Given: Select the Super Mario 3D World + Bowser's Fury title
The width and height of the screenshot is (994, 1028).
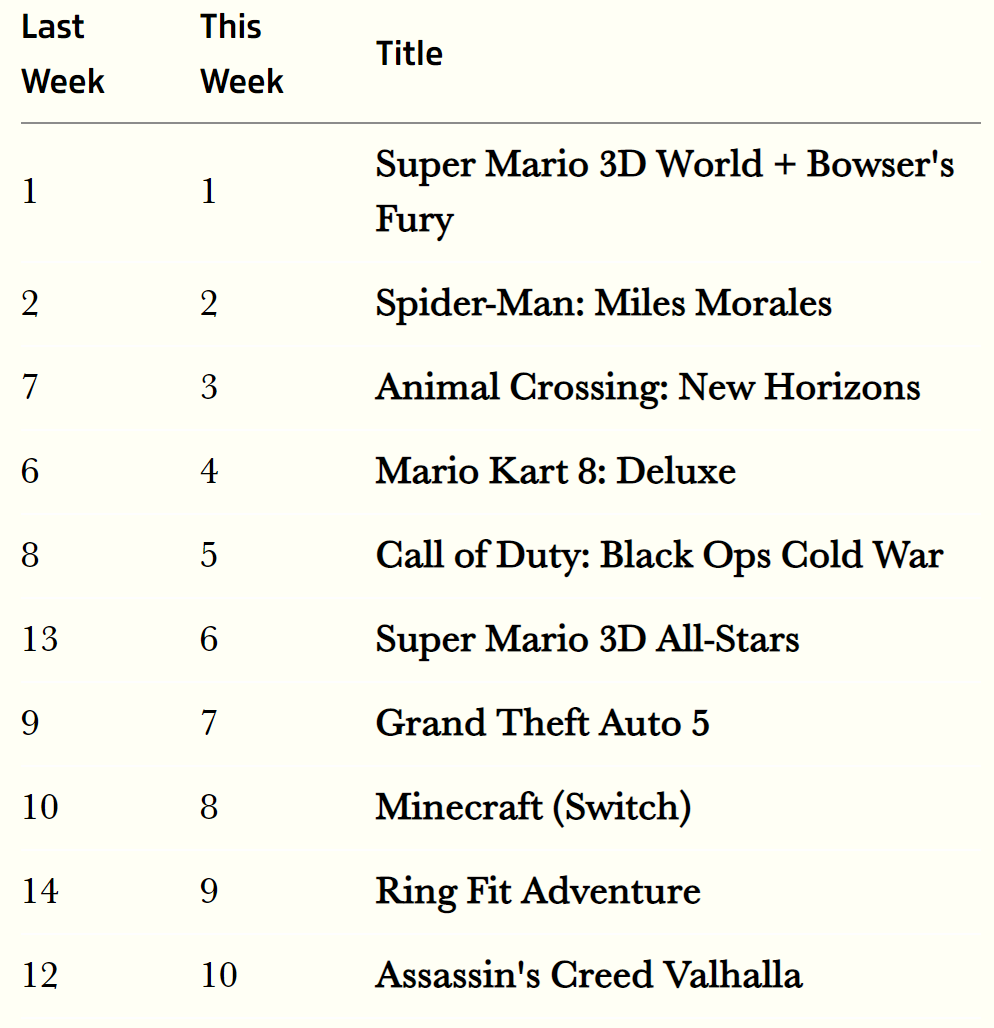Looking at the screenshot, I should coord(665,191).
